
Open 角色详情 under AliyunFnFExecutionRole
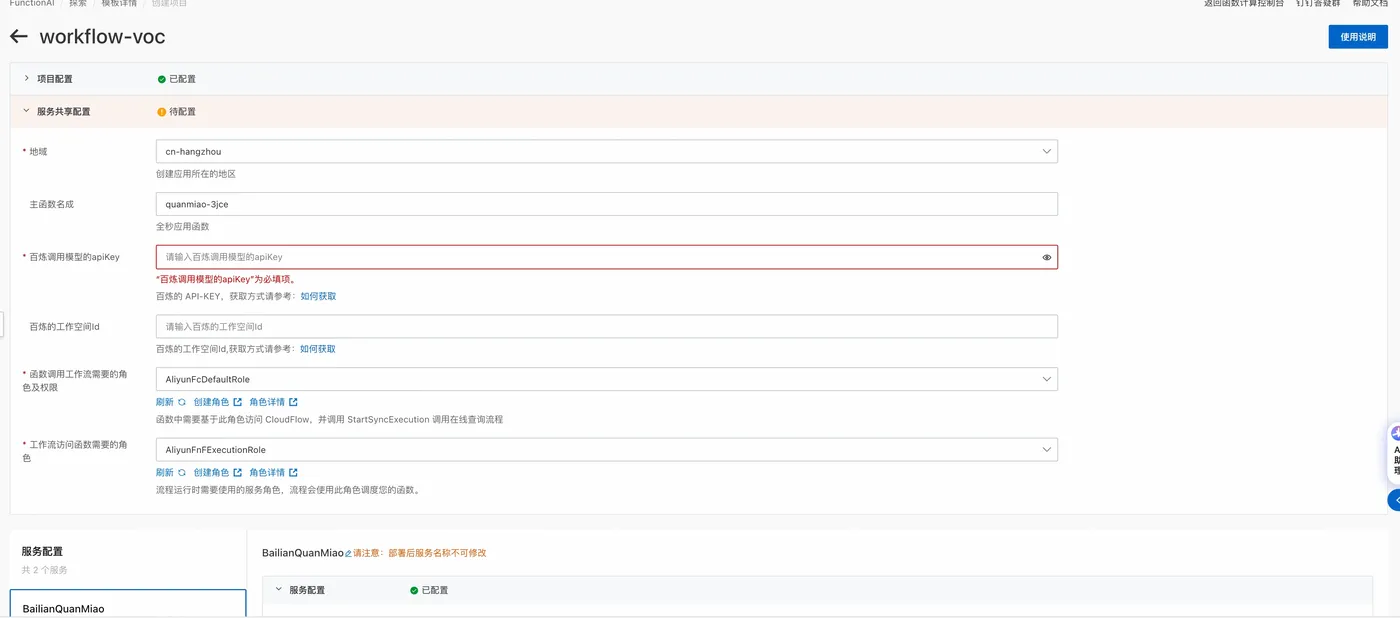(273, 472)
